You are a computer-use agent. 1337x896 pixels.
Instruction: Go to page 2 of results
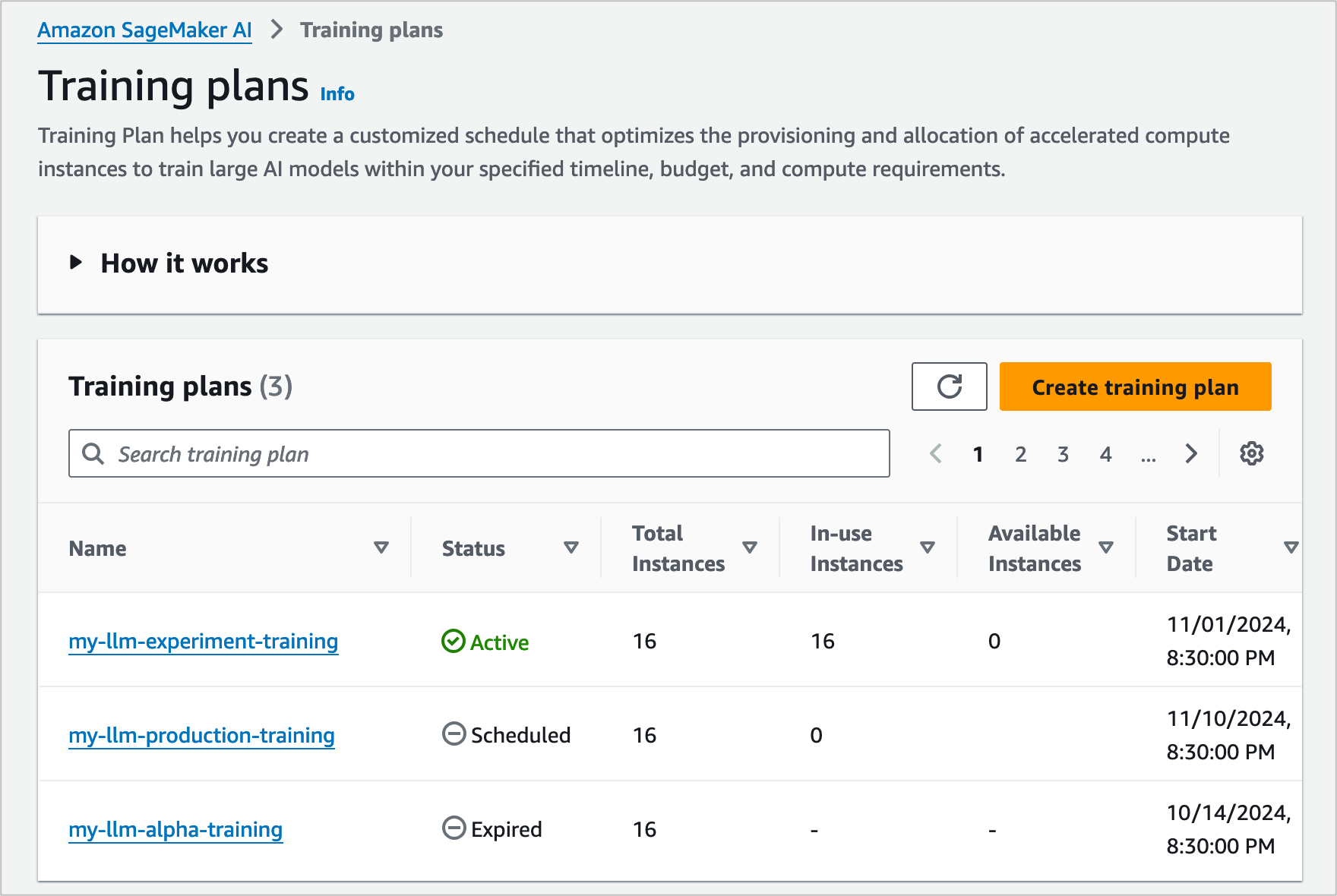click(1020, 454)
